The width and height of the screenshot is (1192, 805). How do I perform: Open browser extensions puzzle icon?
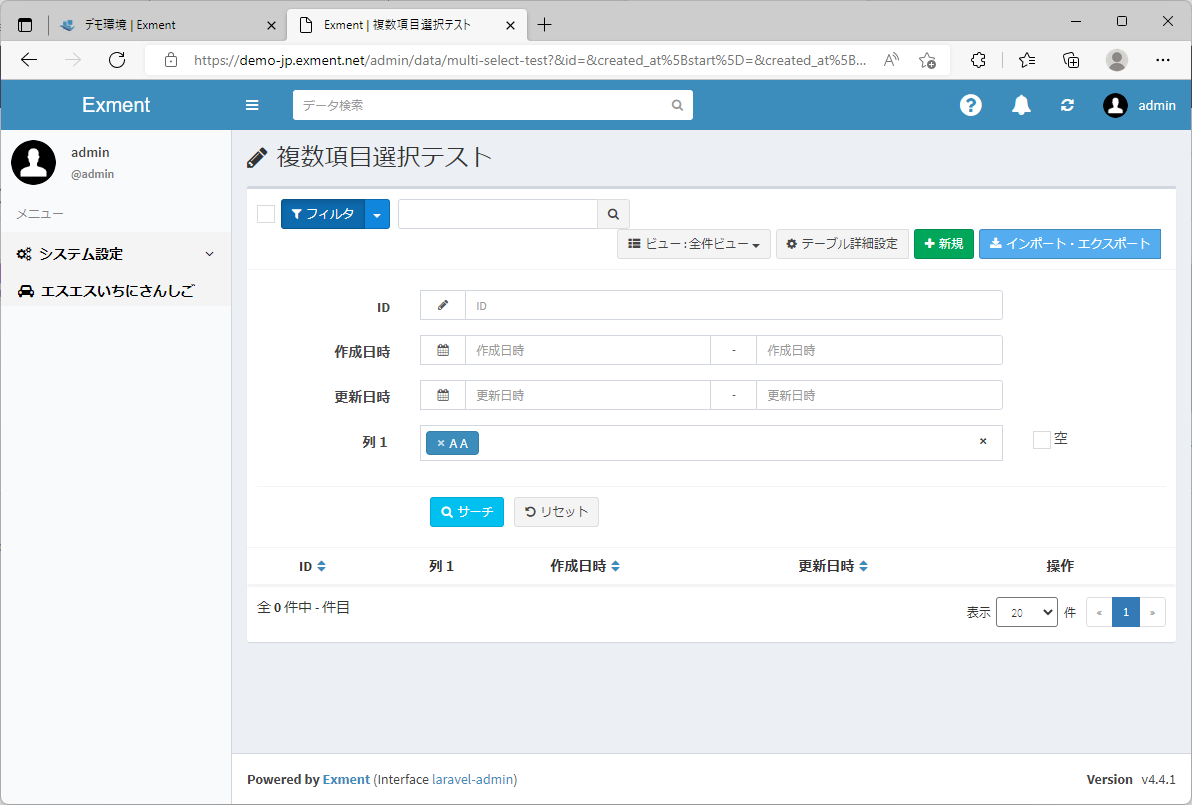pos(978,60)
